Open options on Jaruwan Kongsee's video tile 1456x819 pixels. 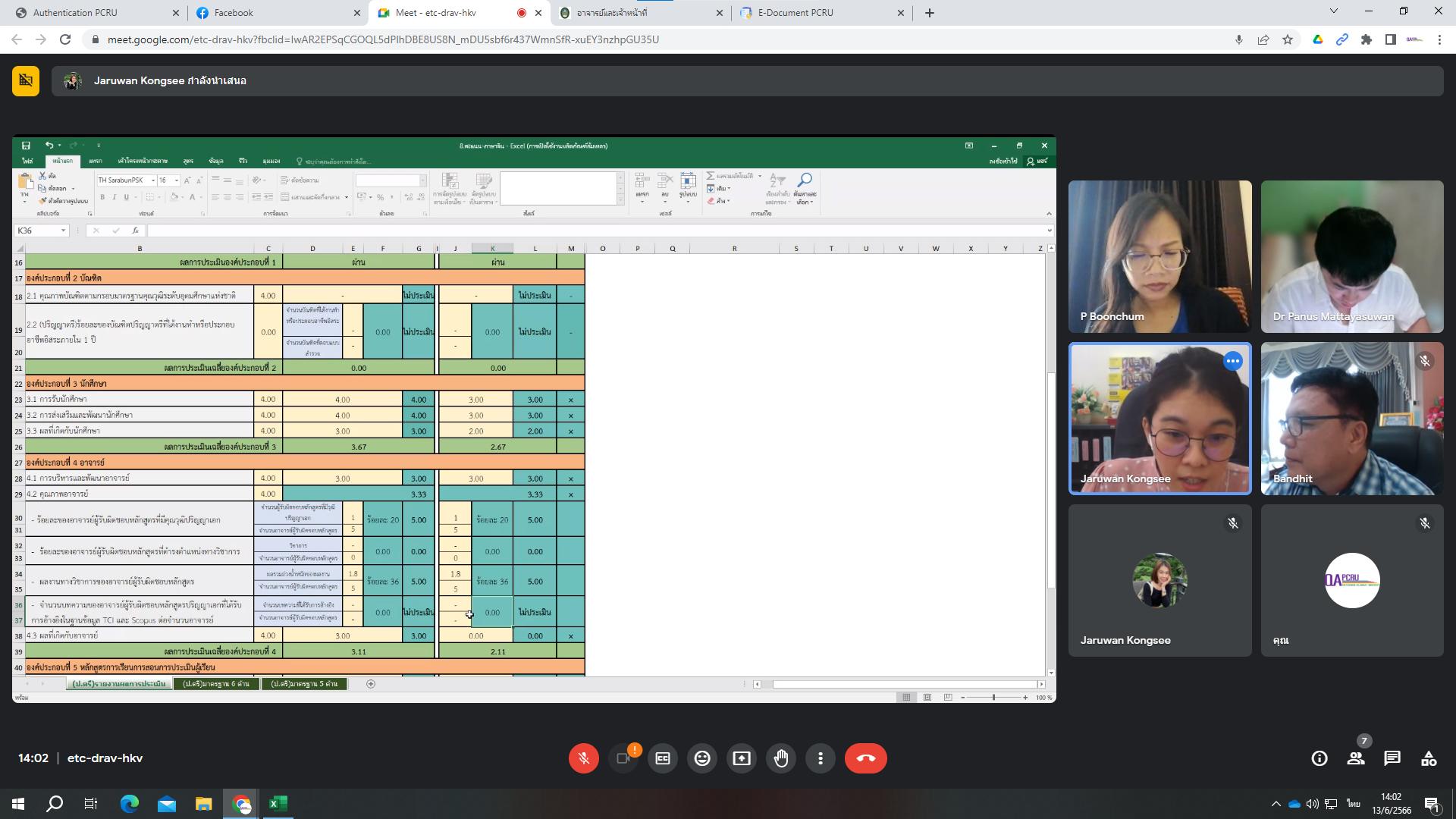point(1233,362)
